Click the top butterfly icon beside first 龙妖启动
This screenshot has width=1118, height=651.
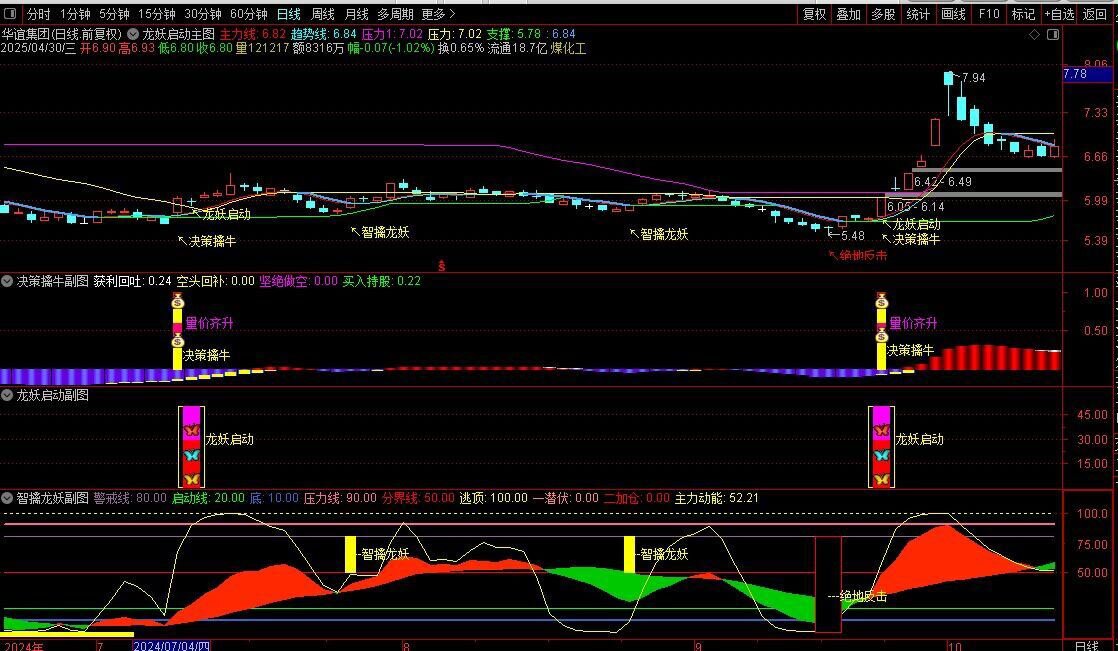[x=191, y=431]
